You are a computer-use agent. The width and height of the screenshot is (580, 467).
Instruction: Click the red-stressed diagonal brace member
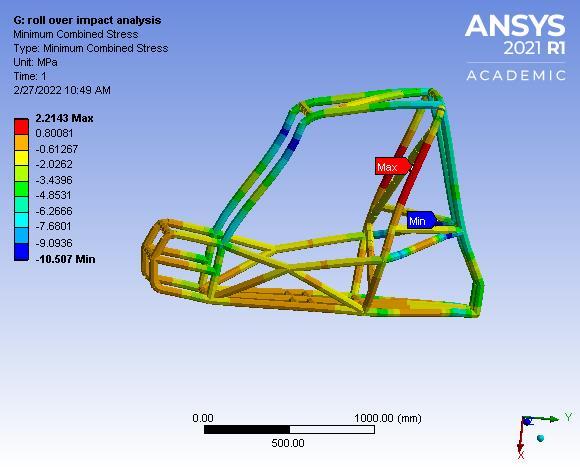(x=415, y=173)
